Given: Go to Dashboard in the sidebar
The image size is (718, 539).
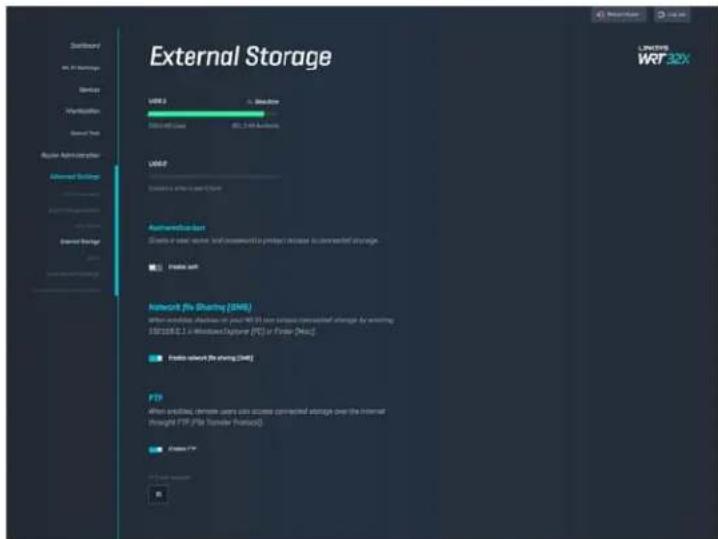Looking at the screenshot, I should (x=85, y=45).
